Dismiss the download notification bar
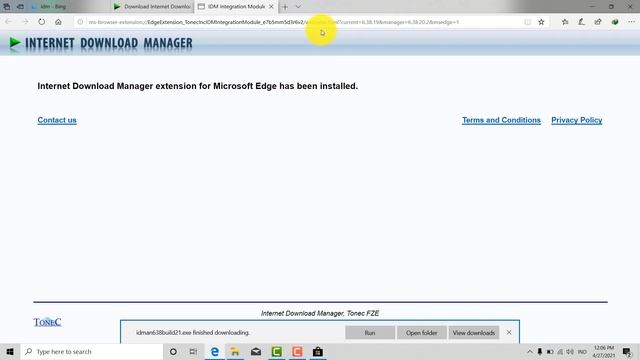 [509, 333]
